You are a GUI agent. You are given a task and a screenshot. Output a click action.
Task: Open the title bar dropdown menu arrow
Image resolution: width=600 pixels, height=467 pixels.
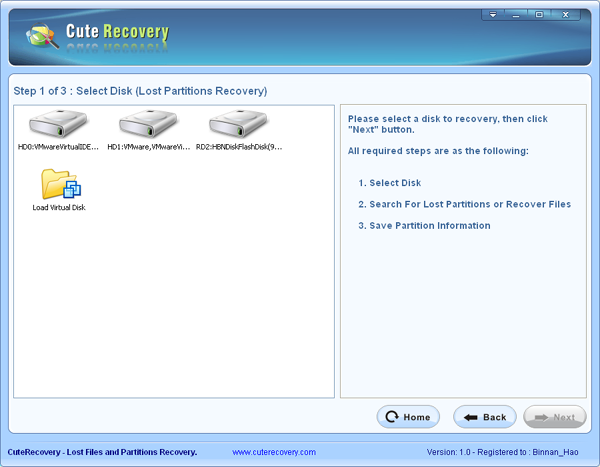coord(493,15)
